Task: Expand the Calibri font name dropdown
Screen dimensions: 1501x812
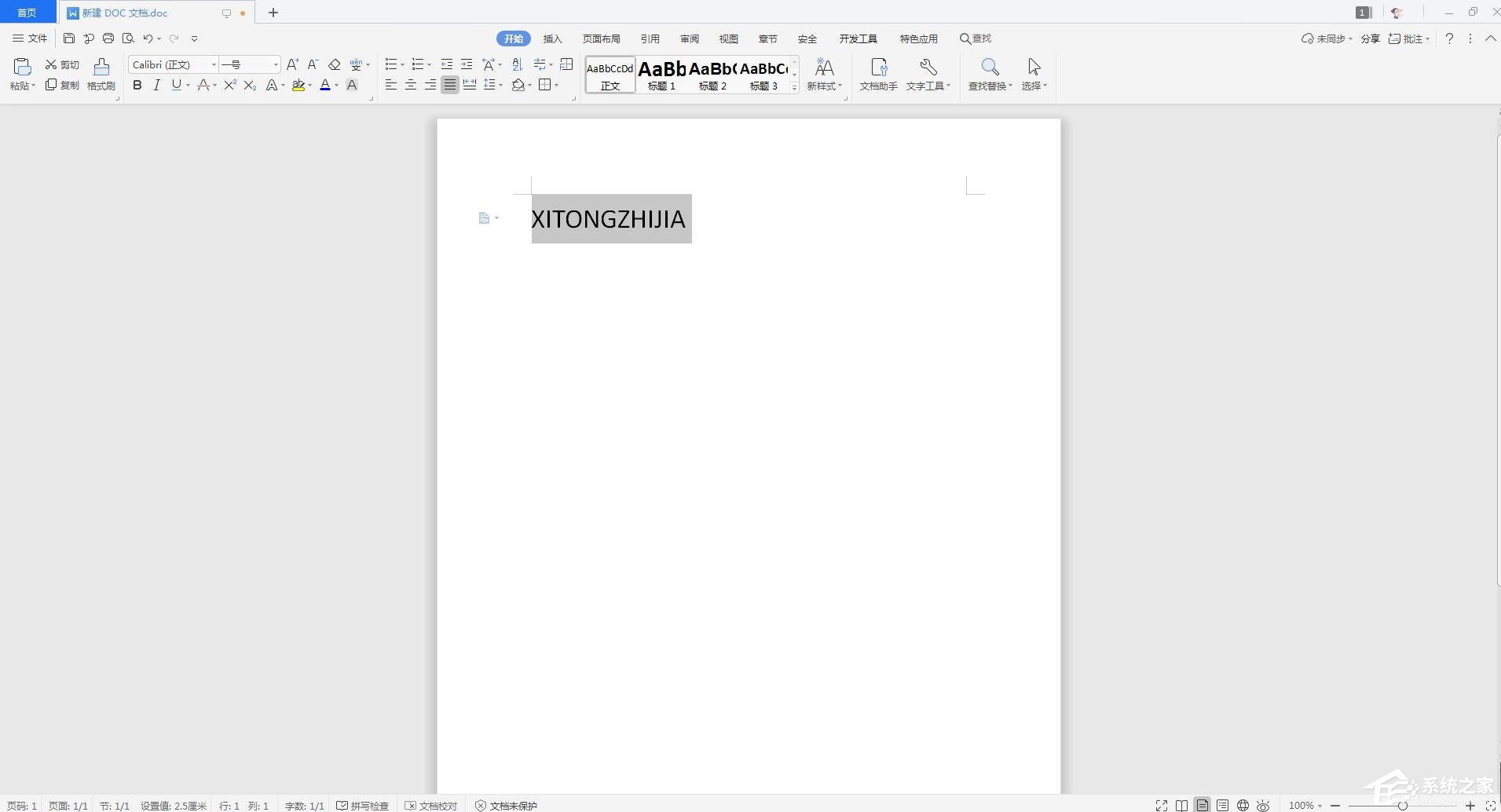Action: coord(214,64)
